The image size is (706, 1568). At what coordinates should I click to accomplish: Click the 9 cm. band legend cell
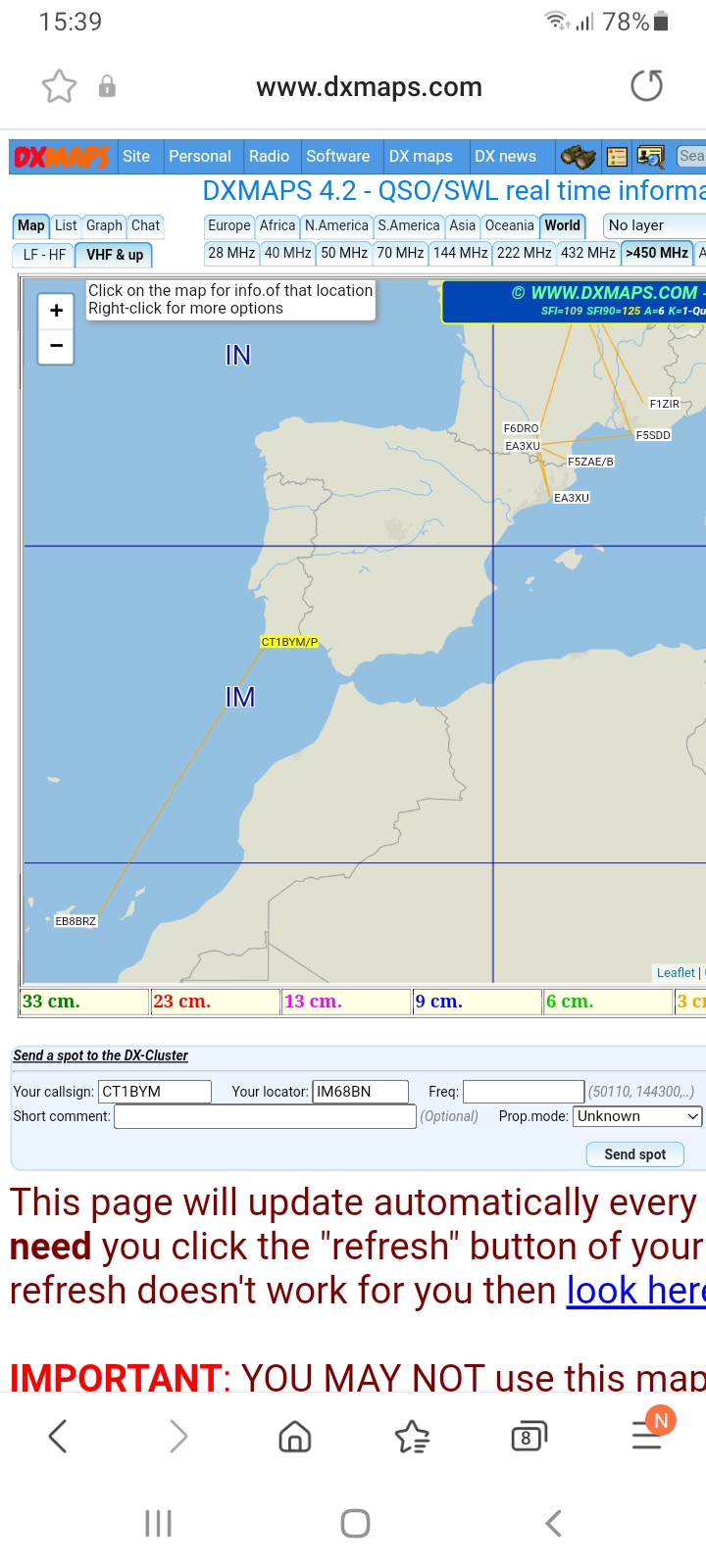tap(478, 1002)
